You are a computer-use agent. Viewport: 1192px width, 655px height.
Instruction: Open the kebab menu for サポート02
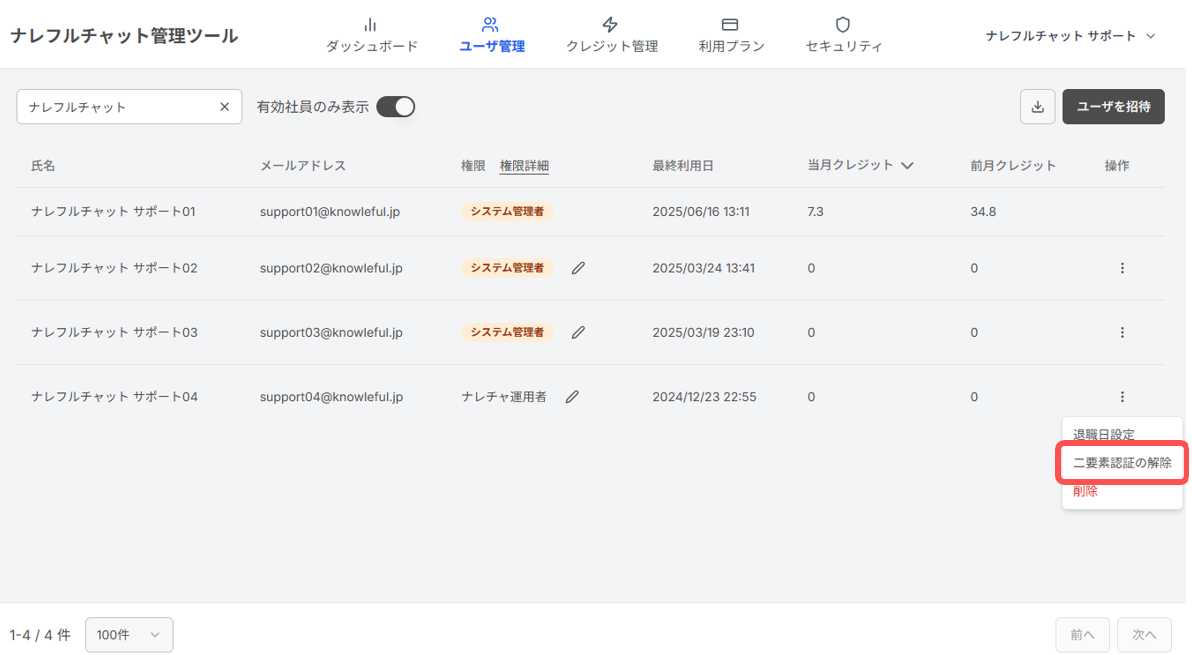(x=1122, y=268)
